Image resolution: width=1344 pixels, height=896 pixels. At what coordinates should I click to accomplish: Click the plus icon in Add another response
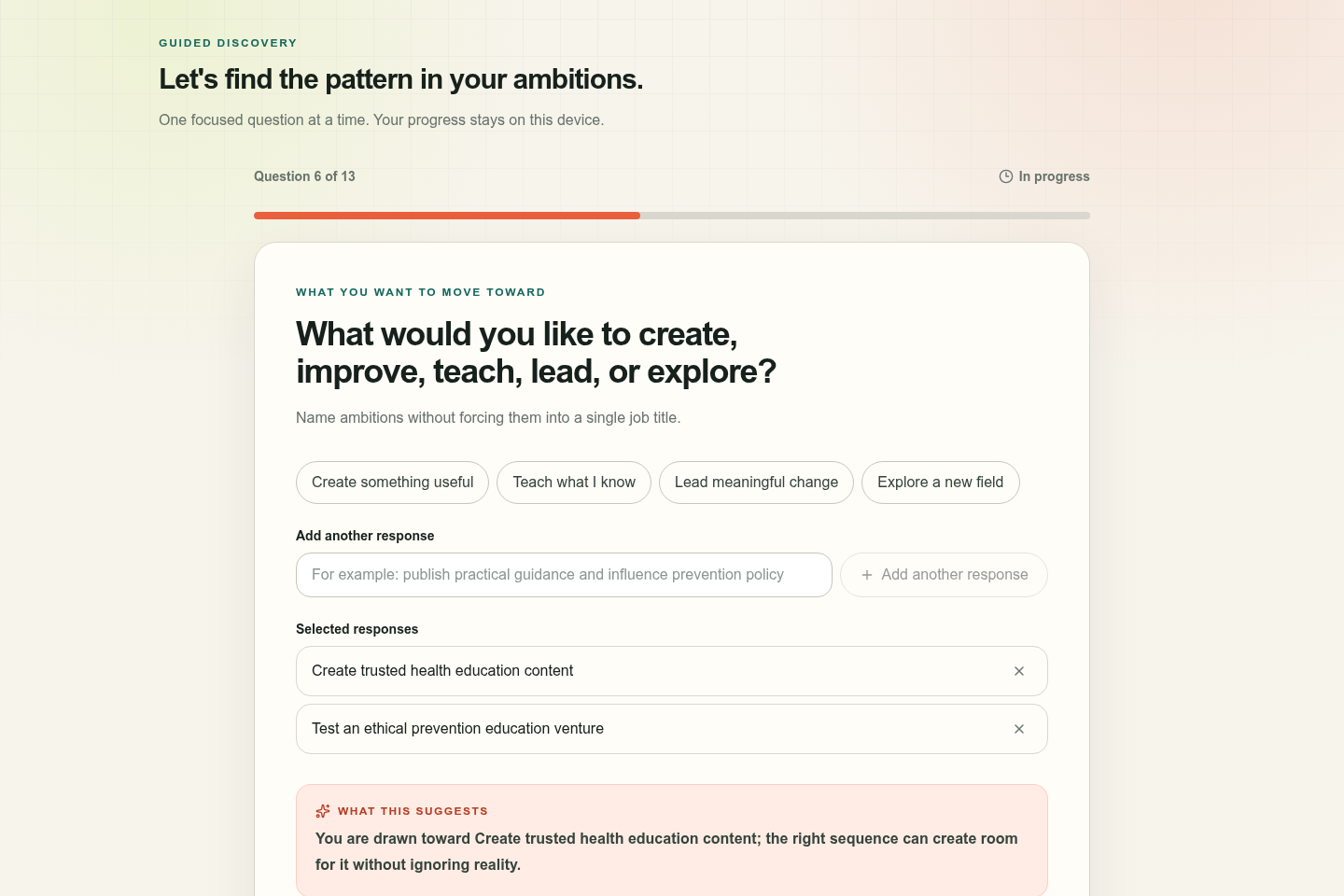click(x=867, y=575)
